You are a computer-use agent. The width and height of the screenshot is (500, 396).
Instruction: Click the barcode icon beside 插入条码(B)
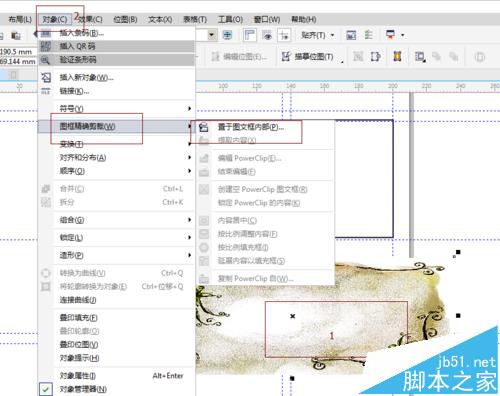click(46, 33)
